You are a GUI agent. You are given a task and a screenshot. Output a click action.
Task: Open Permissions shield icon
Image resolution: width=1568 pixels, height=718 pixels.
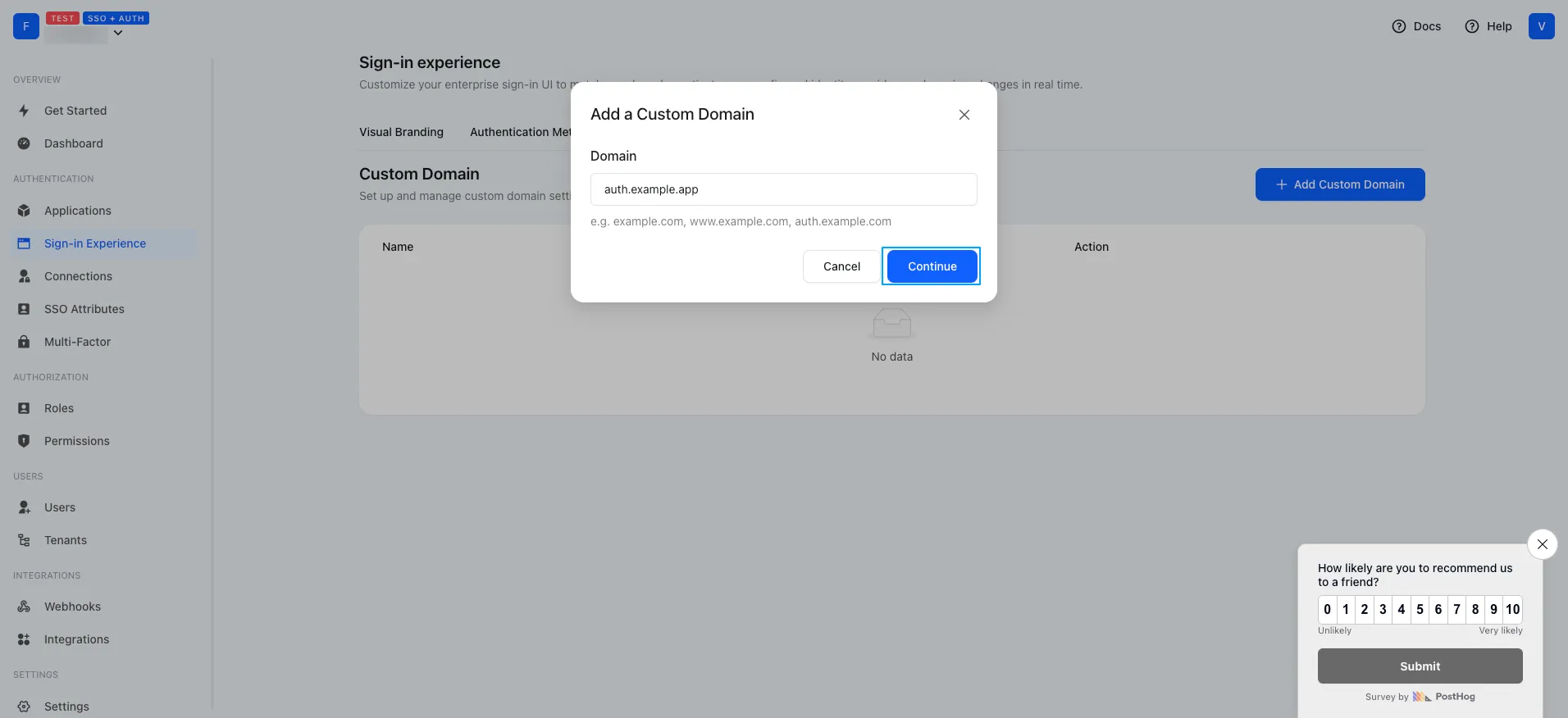point(25,441)
